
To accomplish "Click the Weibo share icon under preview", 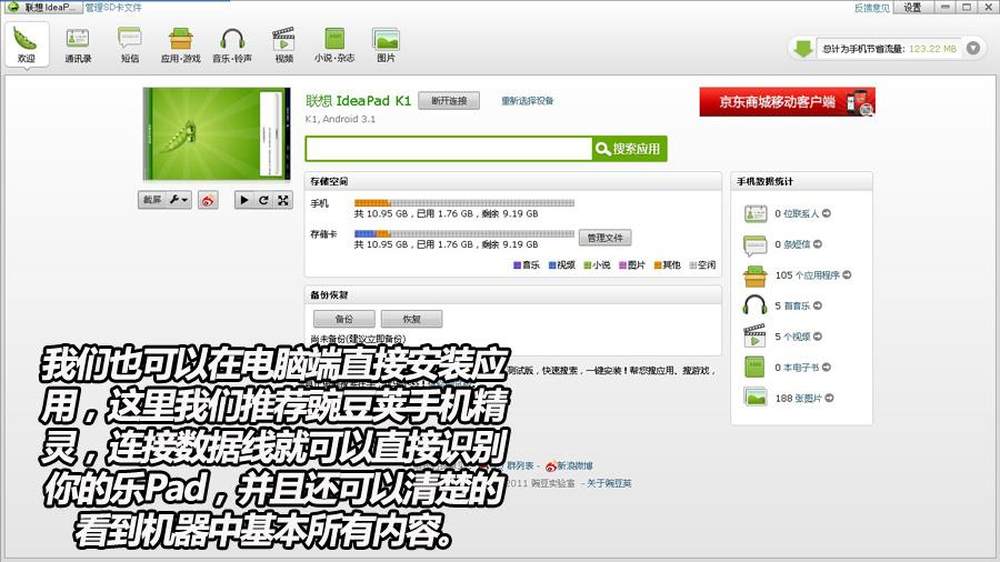I will pyautogui.click(x=208, y=200).
